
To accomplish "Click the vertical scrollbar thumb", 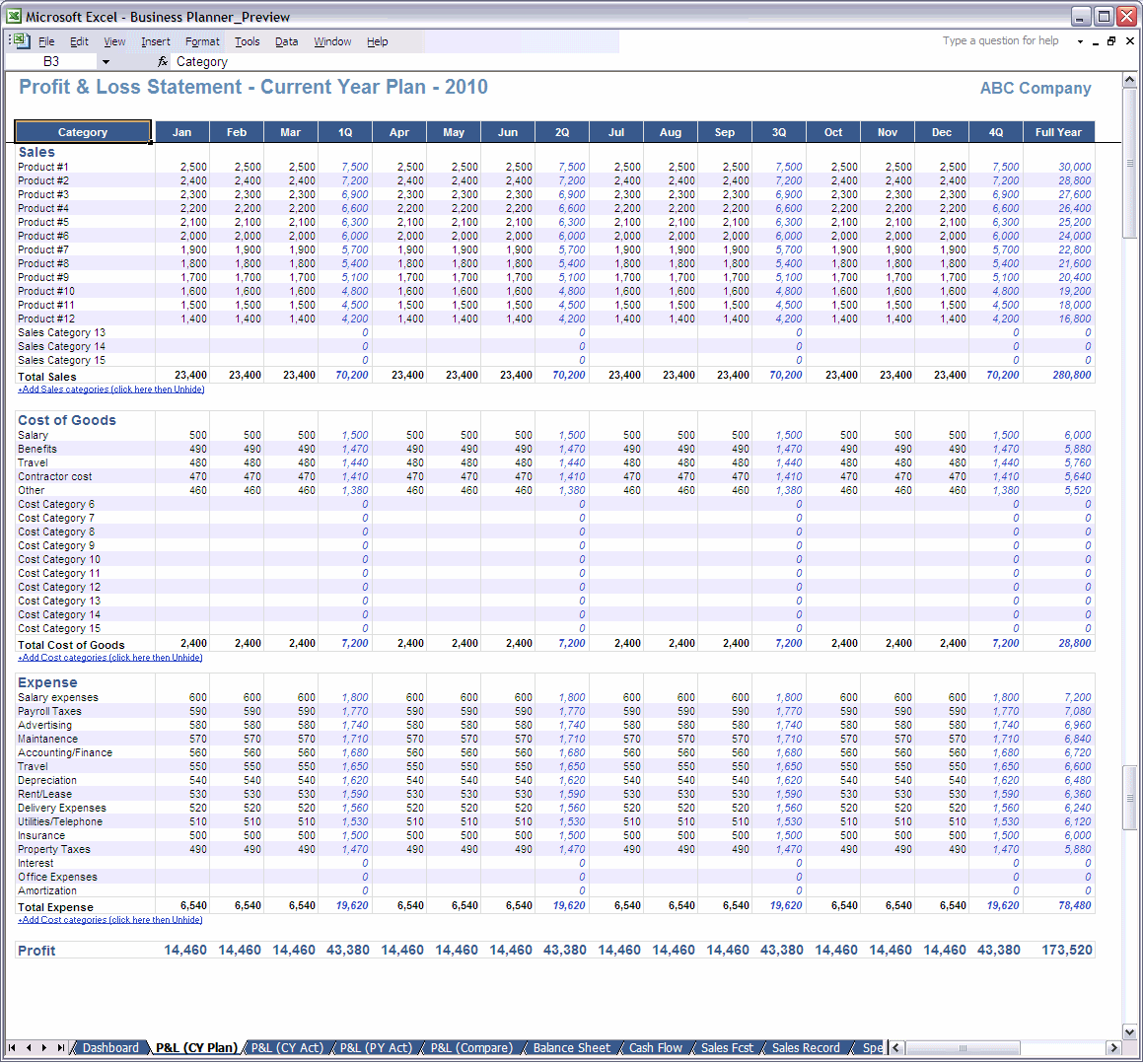I will 1129,164.
